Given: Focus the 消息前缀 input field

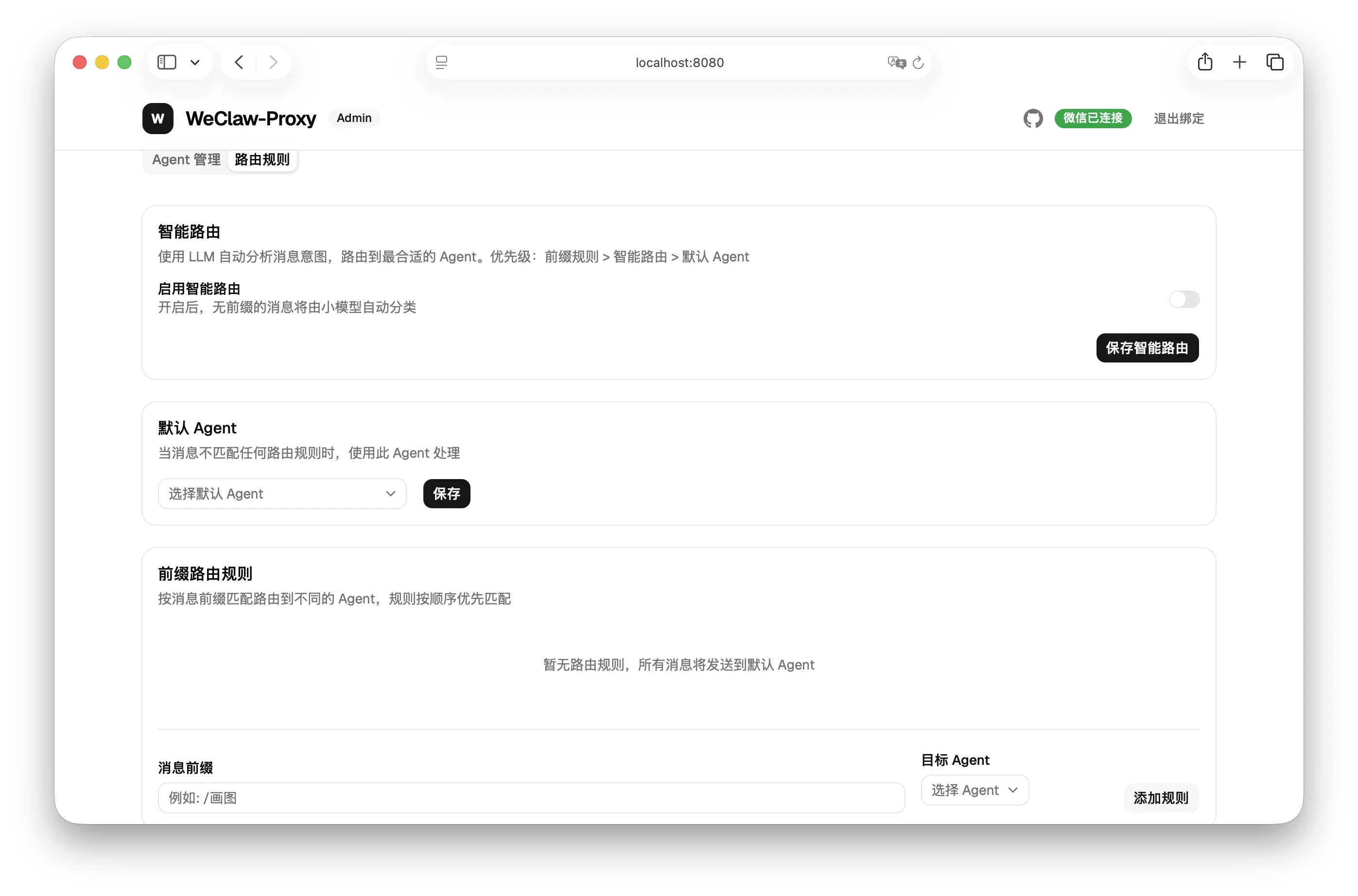Looking at the screenshot, I should [531, 798].
